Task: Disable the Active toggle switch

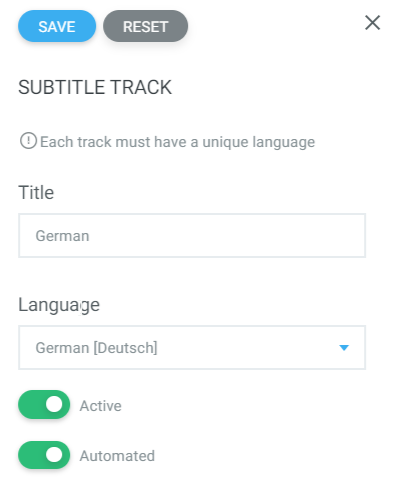Action: click(x=44, y=405)
